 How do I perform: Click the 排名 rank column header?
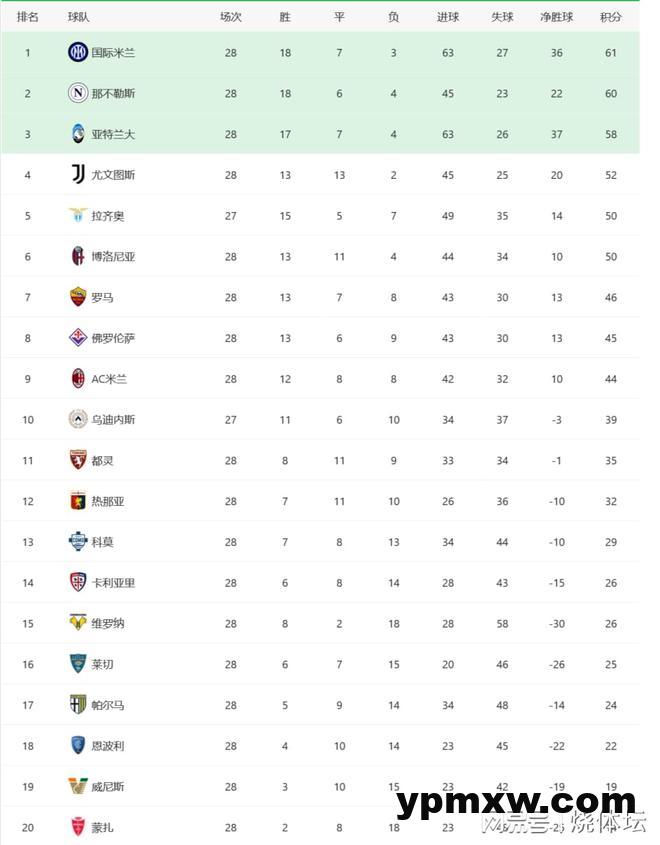[x=28, y=17]
